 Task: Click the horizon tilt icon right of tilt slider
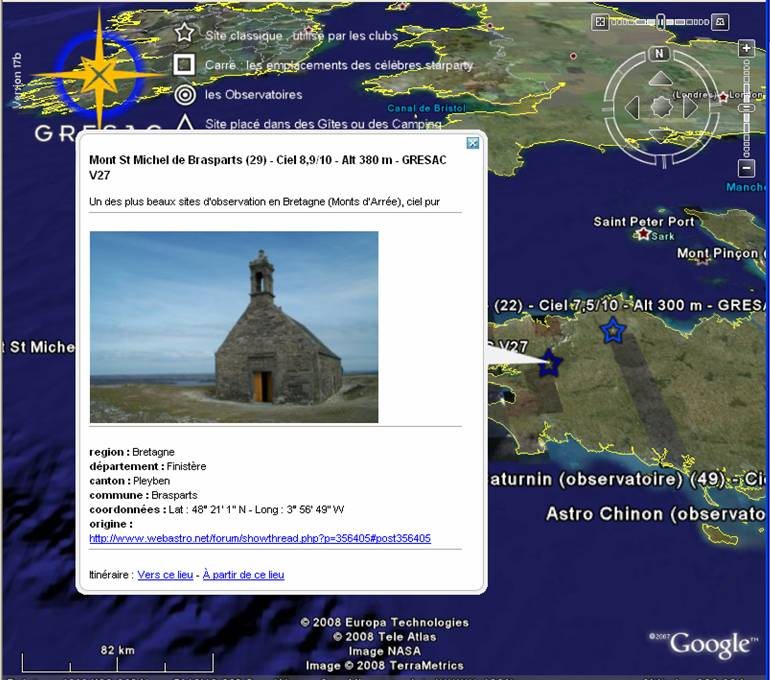[x=720, y=22]
